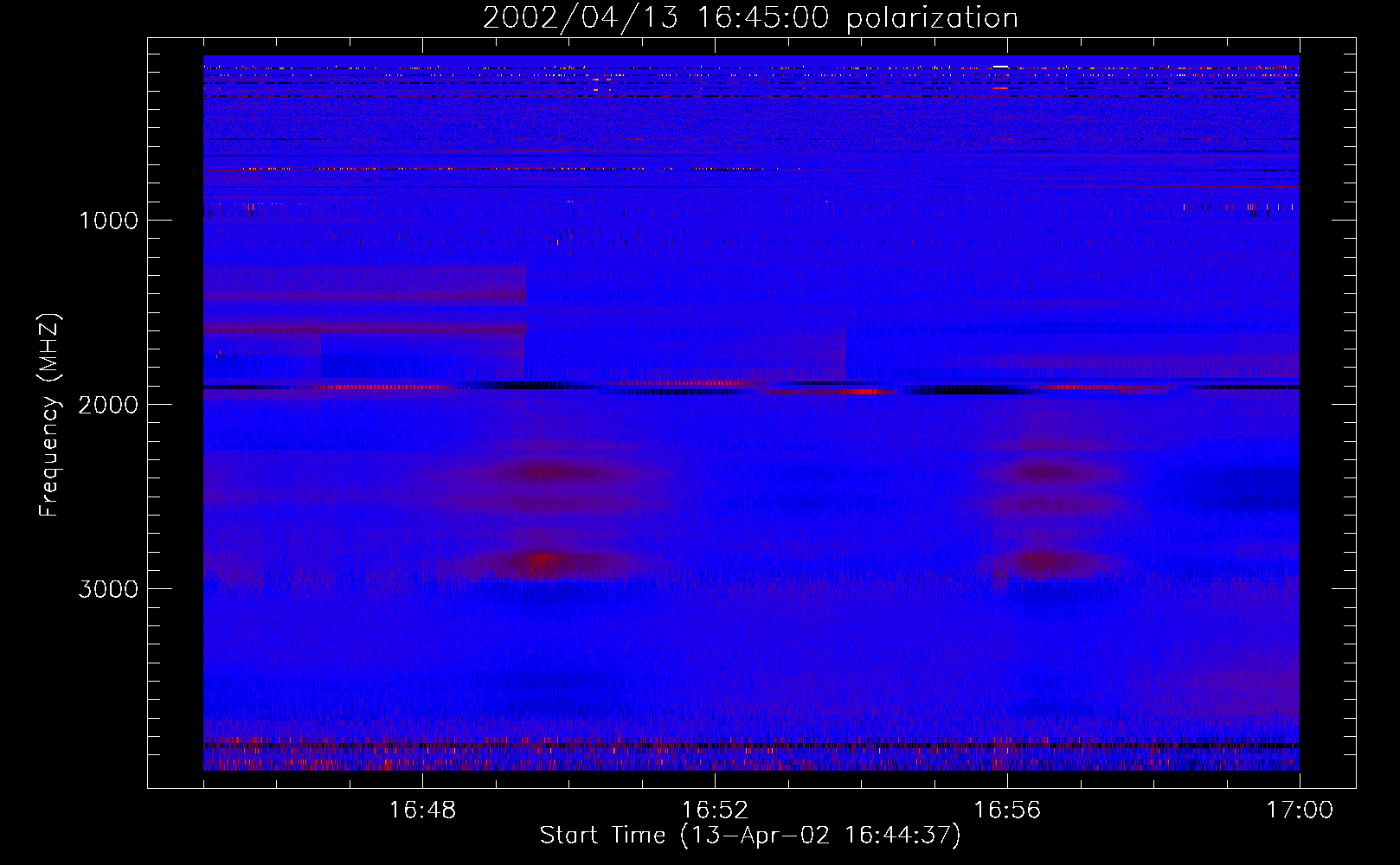Click the 2000 frequency tick label
This screenshot has height=865, width=1400.
coord(108,405)
